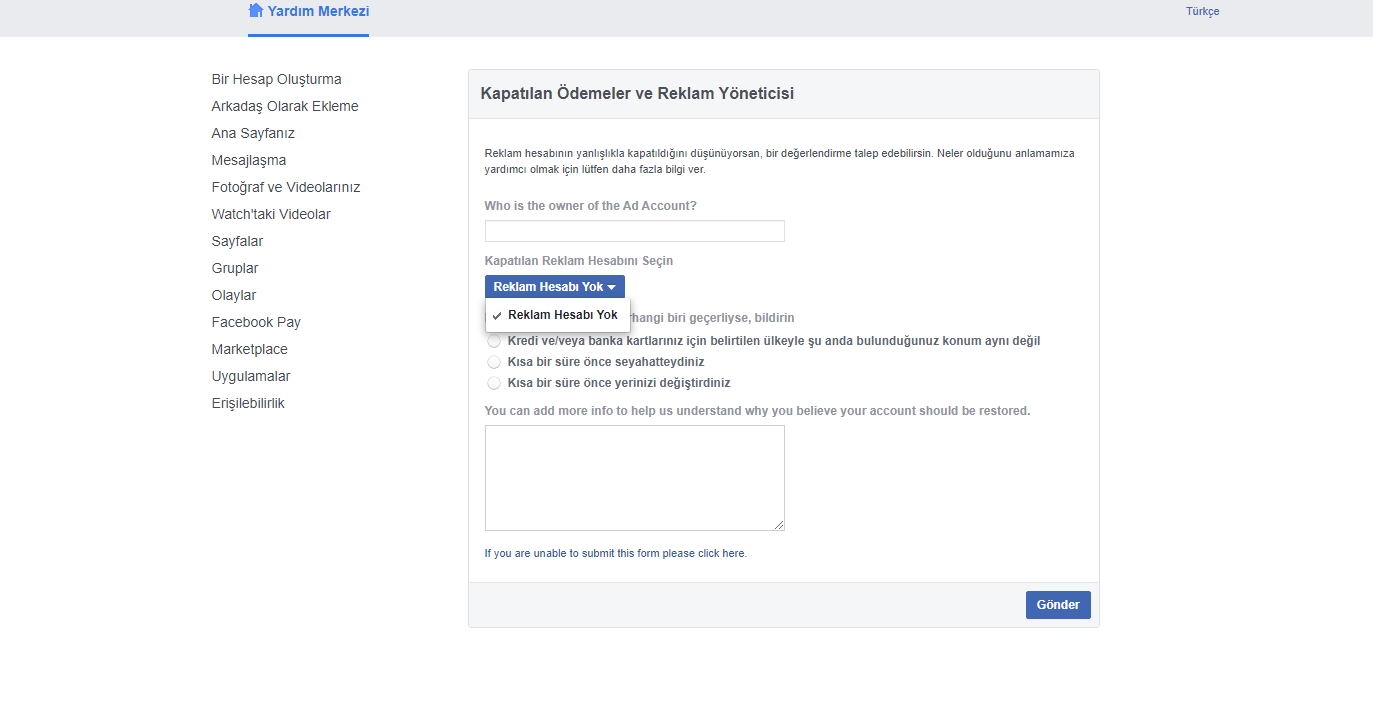Choose checked Reklam Hesabı Yok menu option

[x=558, y=315]
